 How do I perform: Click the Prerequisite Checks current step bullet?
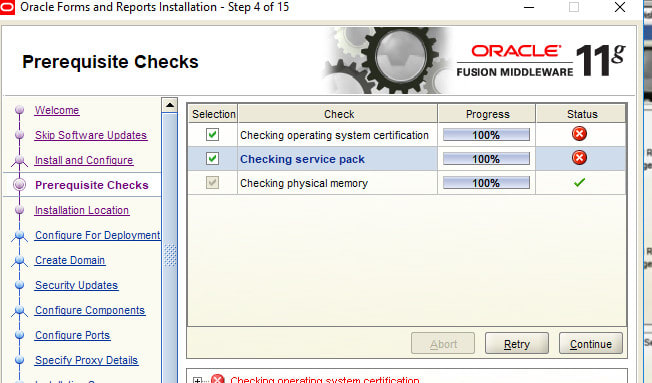click(x=19, y=185)
